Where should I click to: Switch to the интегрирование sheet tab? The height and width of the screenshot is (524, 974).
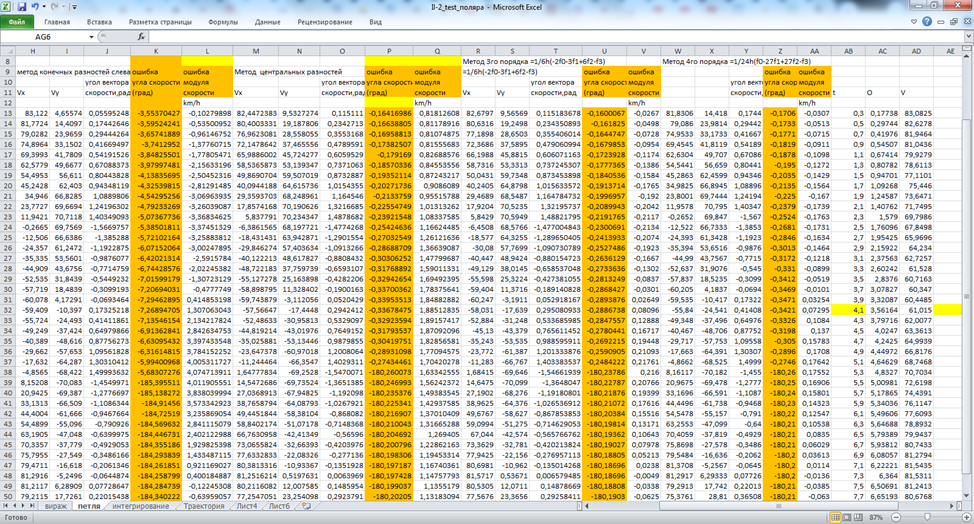pyautogui.click(x=140, y=507)
